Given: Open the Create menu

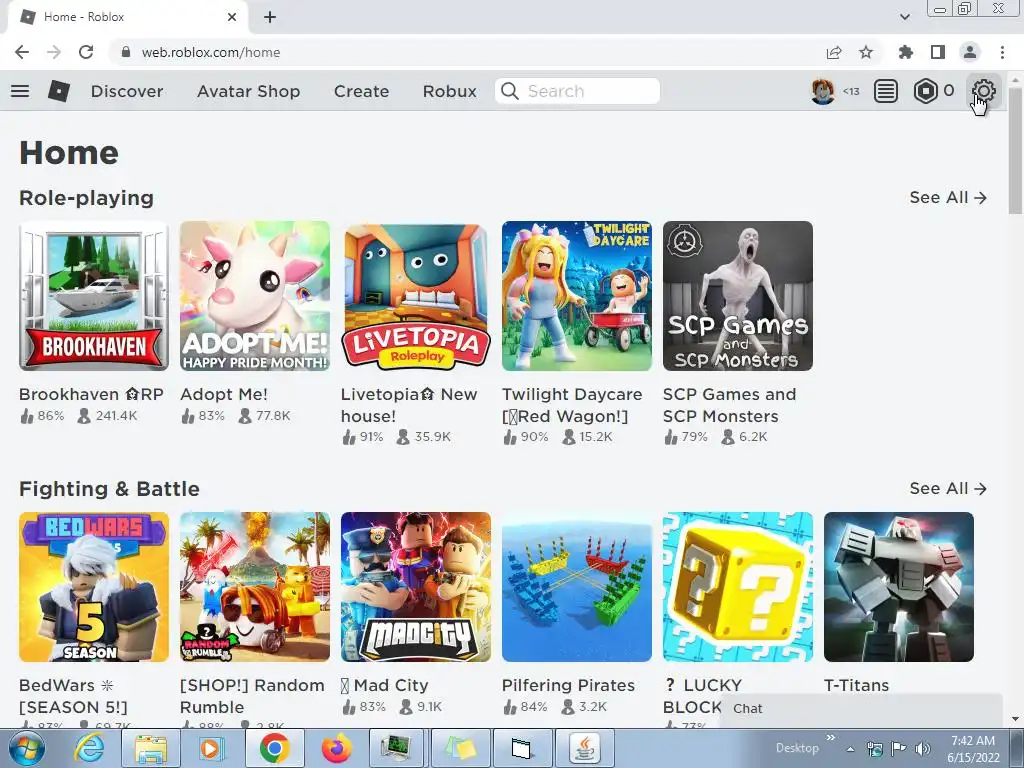Looking at the screenshot, I should [x=361, y=91].
